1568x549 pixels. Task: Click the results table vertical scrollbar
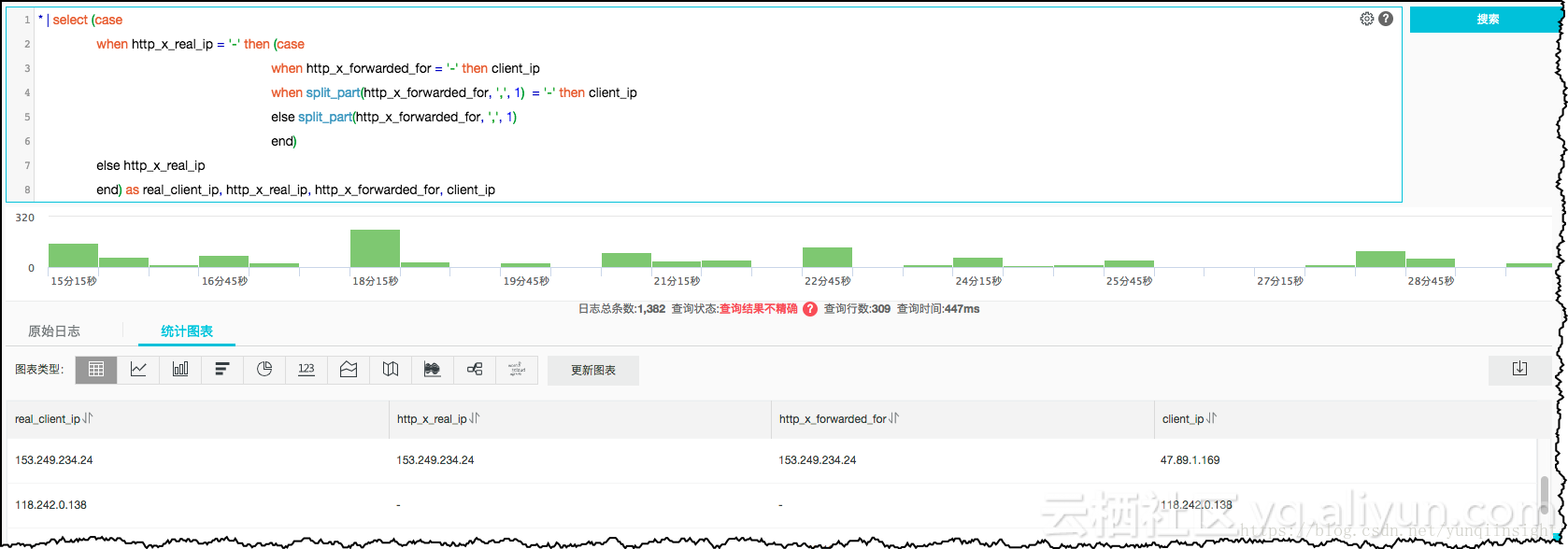pos(1545,496)
